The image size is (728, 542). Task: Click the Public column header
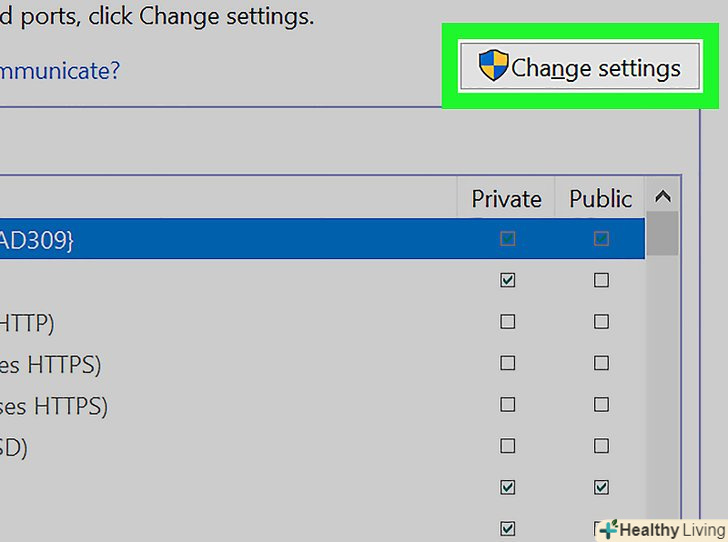600,199
